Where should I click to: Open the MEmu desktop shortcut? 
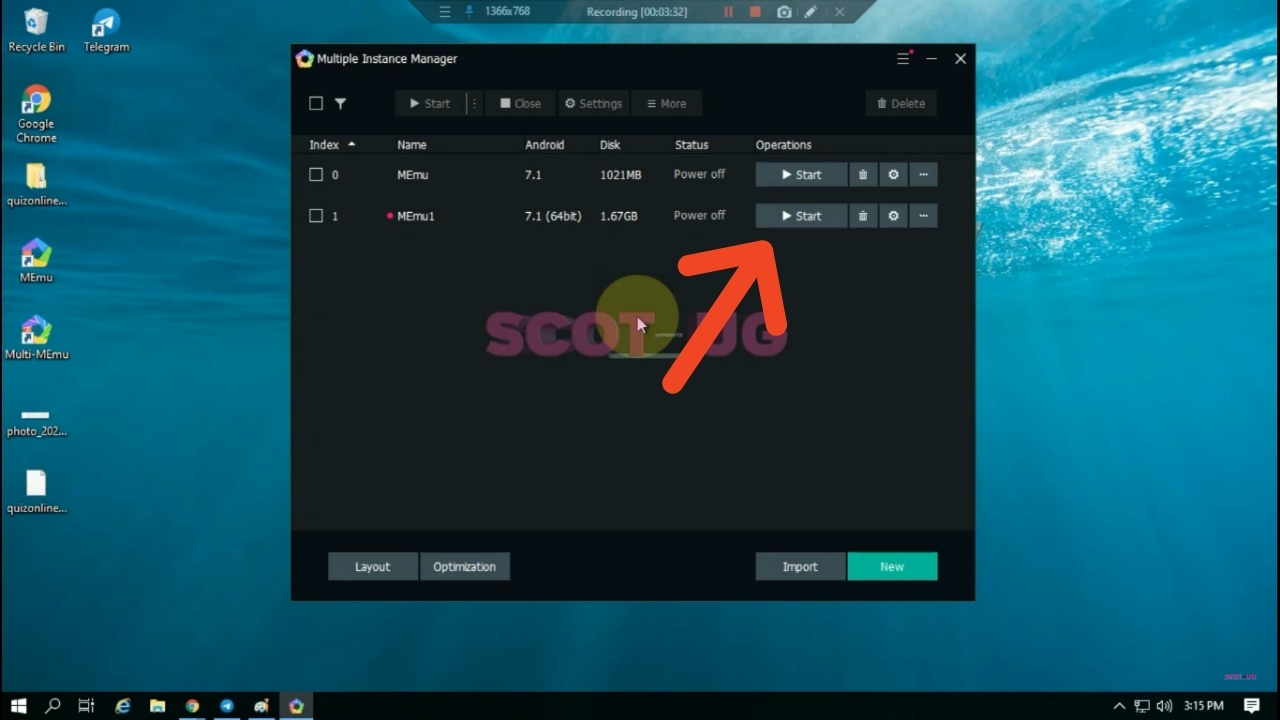coord(36,260)
